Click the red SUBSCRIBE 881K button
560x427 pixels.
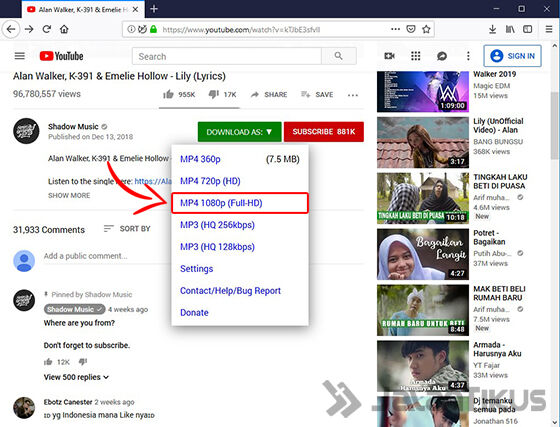point(324,132)
